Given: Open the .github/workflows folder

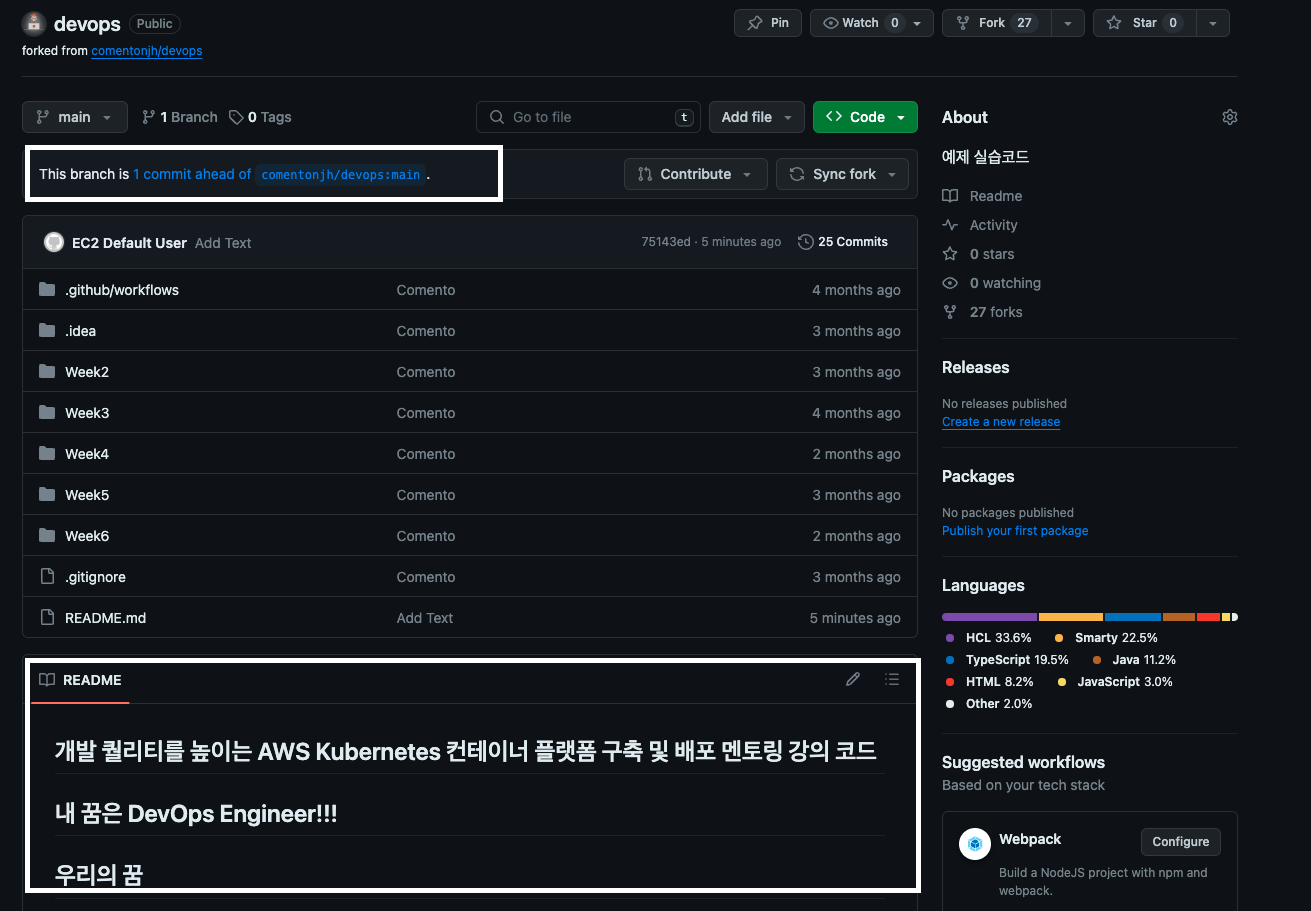Looking at the screenshot, I should click(122, 290).
